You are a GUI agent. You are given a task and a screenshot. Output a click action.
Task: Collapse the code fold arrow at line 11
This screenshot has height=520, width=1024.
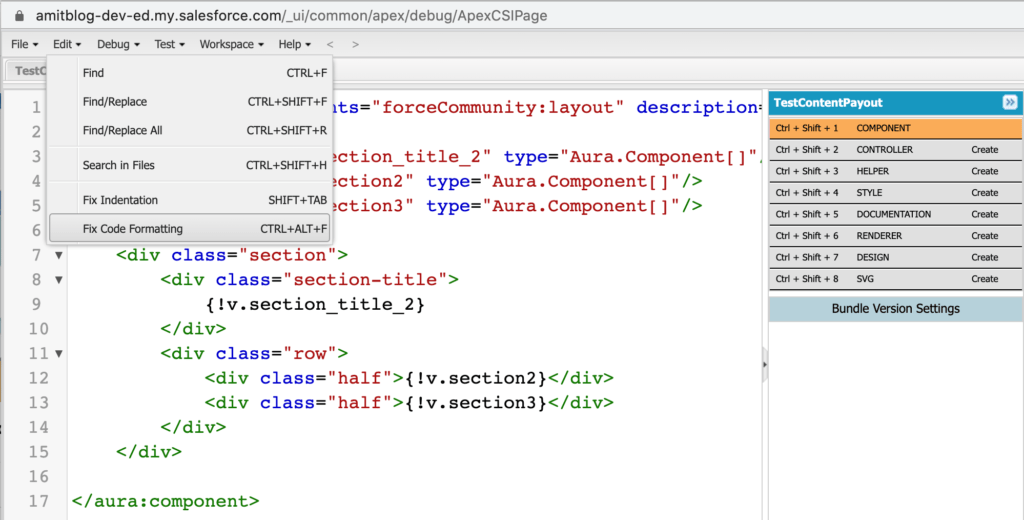tap(58, 354)
